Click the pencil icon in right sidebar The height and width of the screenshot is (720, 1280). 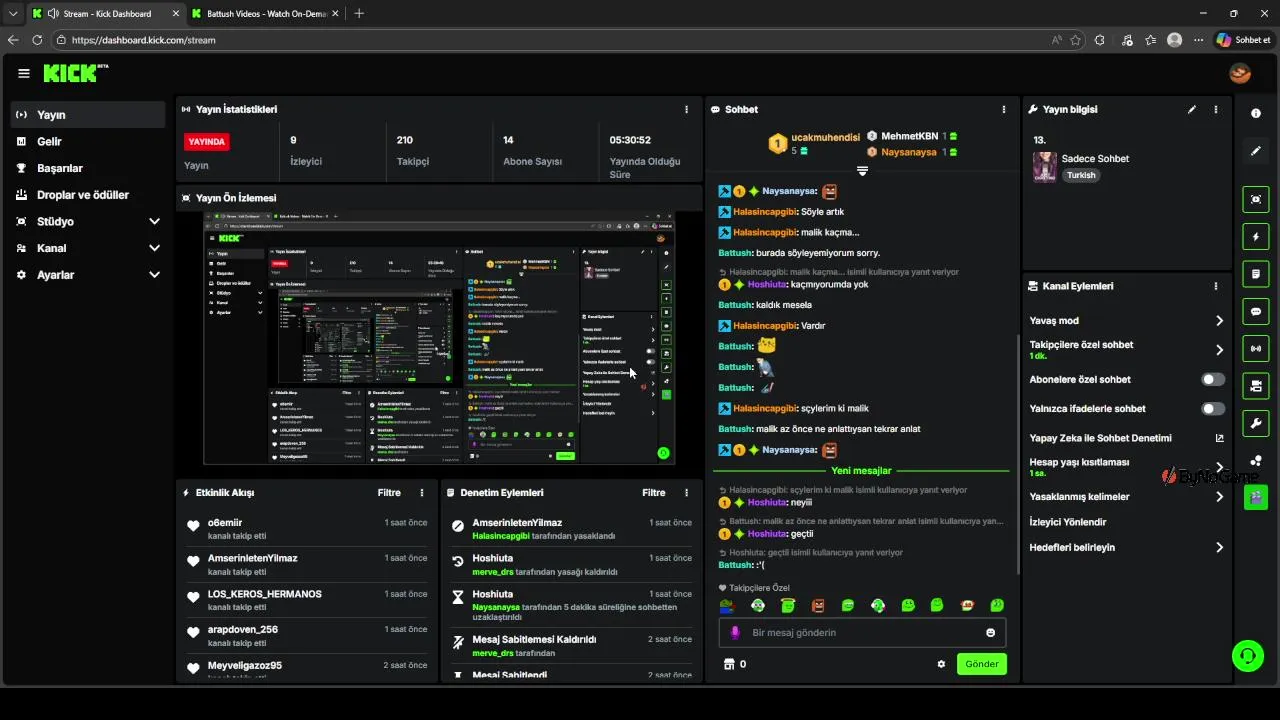1256,151
